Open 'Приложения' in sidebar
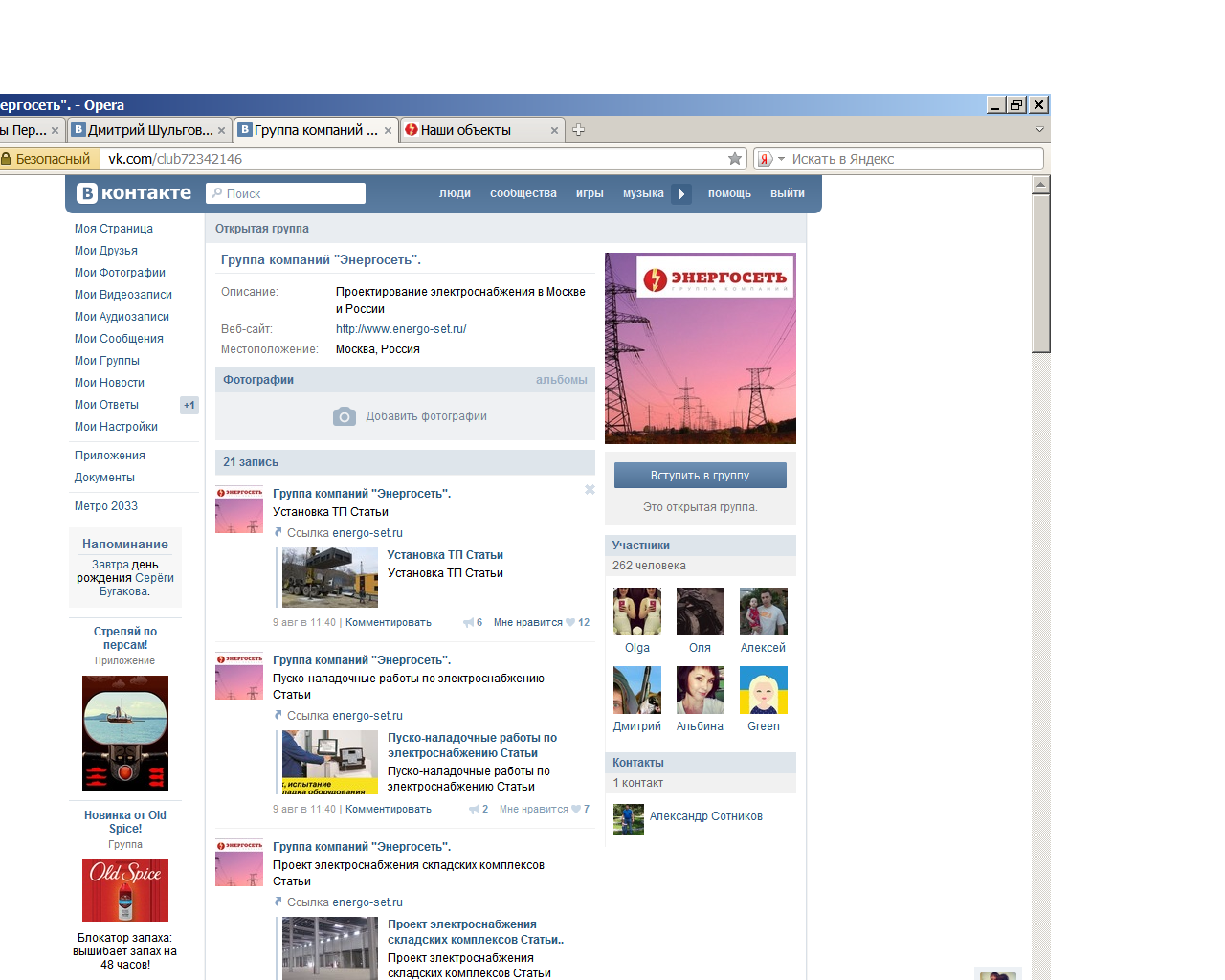 (x=110, y=456)
